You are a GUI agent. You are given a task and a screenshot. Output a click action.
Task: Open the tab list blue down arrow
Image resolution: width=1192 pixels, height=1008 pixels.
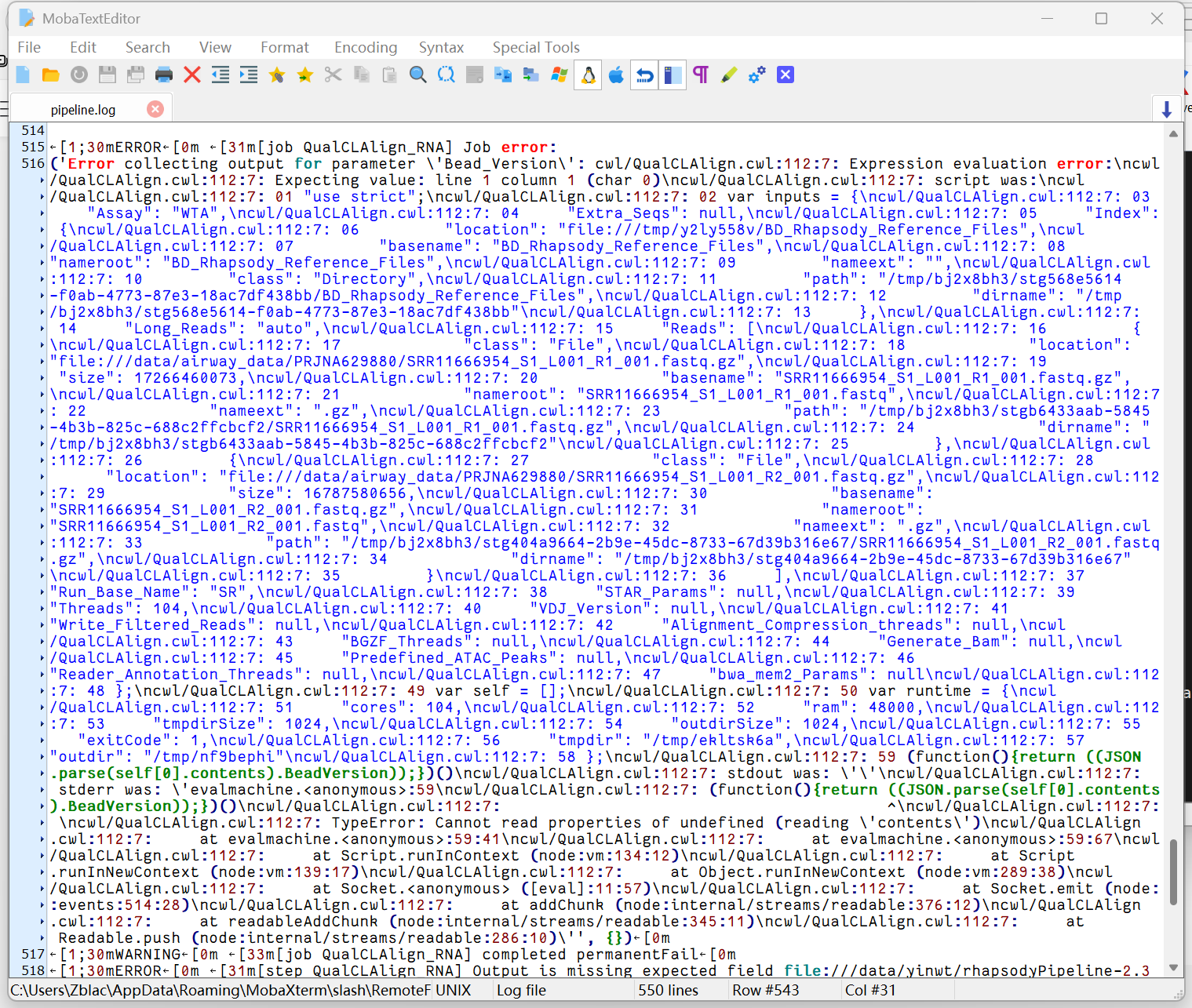1167,109
